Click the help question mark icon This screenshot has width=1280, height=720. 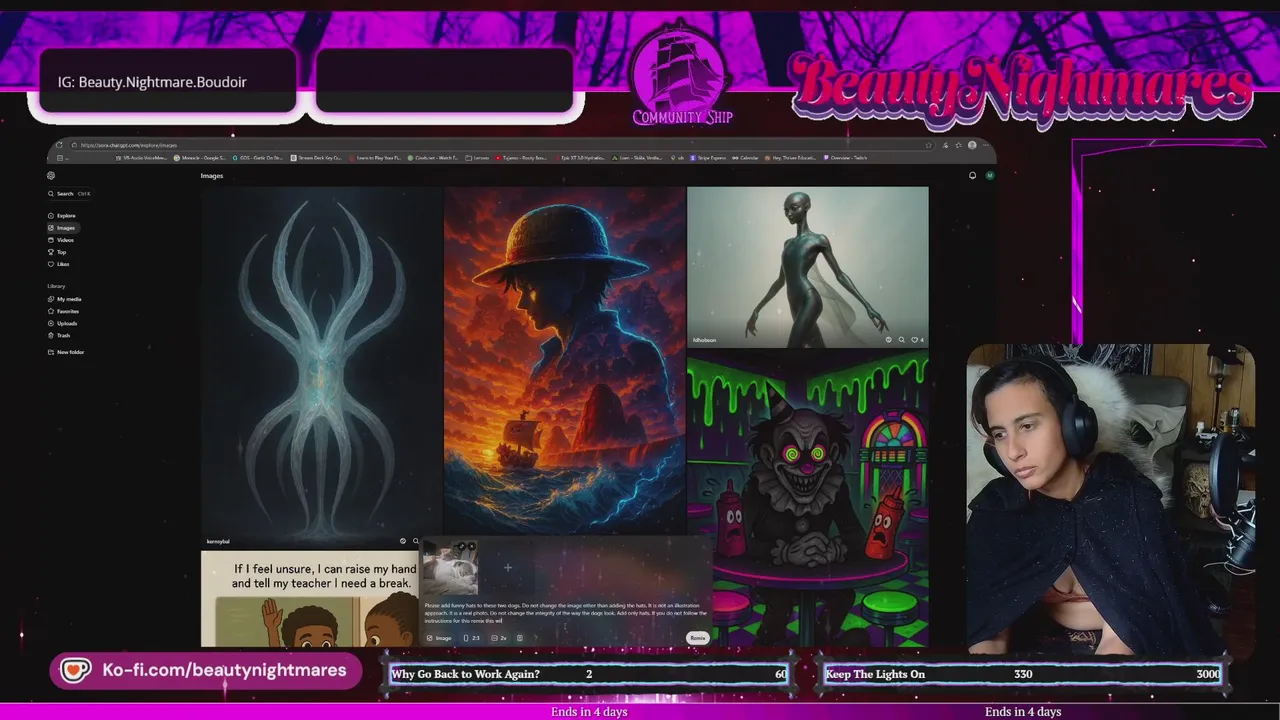click(x=534, y=638)
